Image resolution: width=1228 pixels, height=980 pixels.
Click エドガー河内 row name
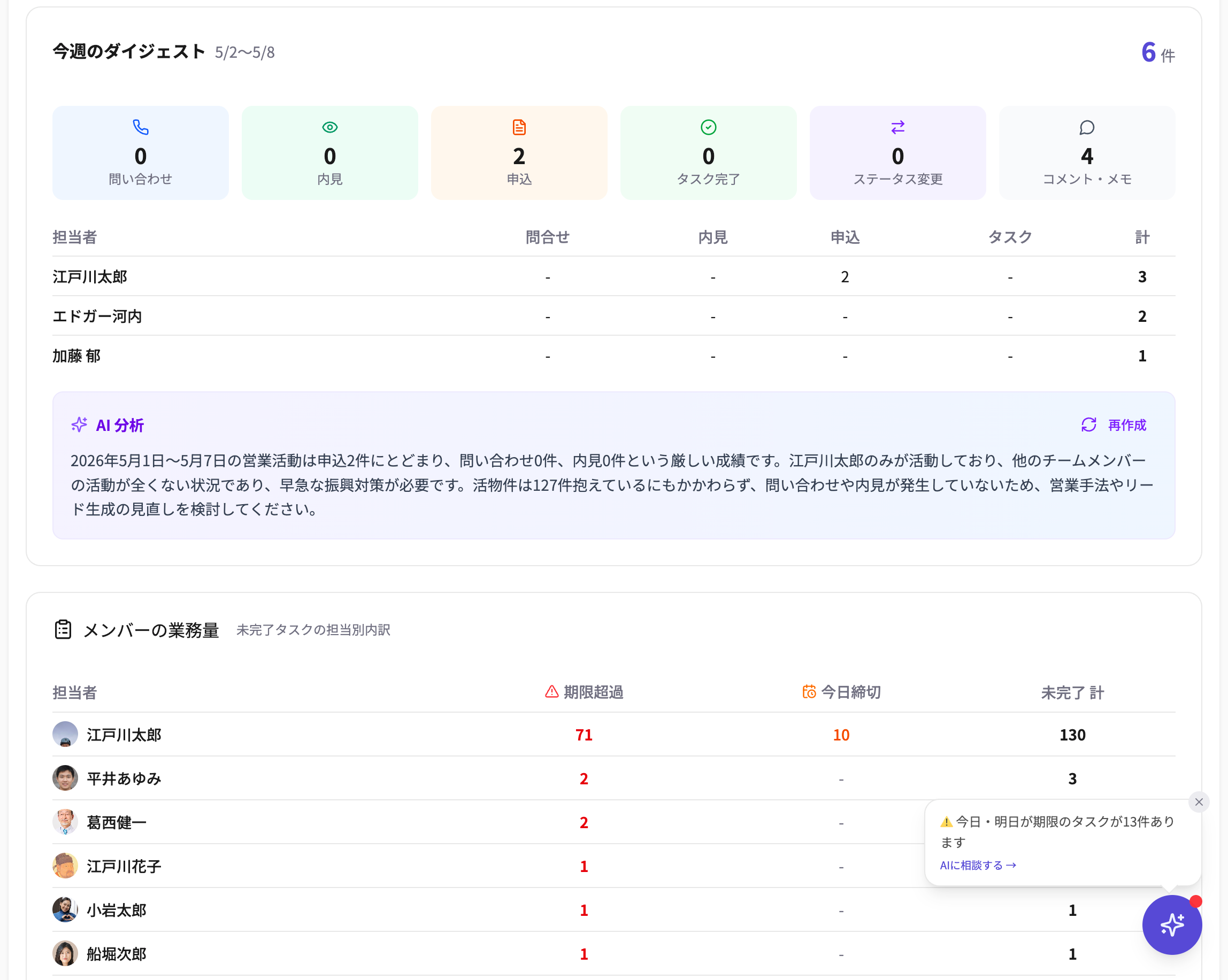click(x=97, y=315)
